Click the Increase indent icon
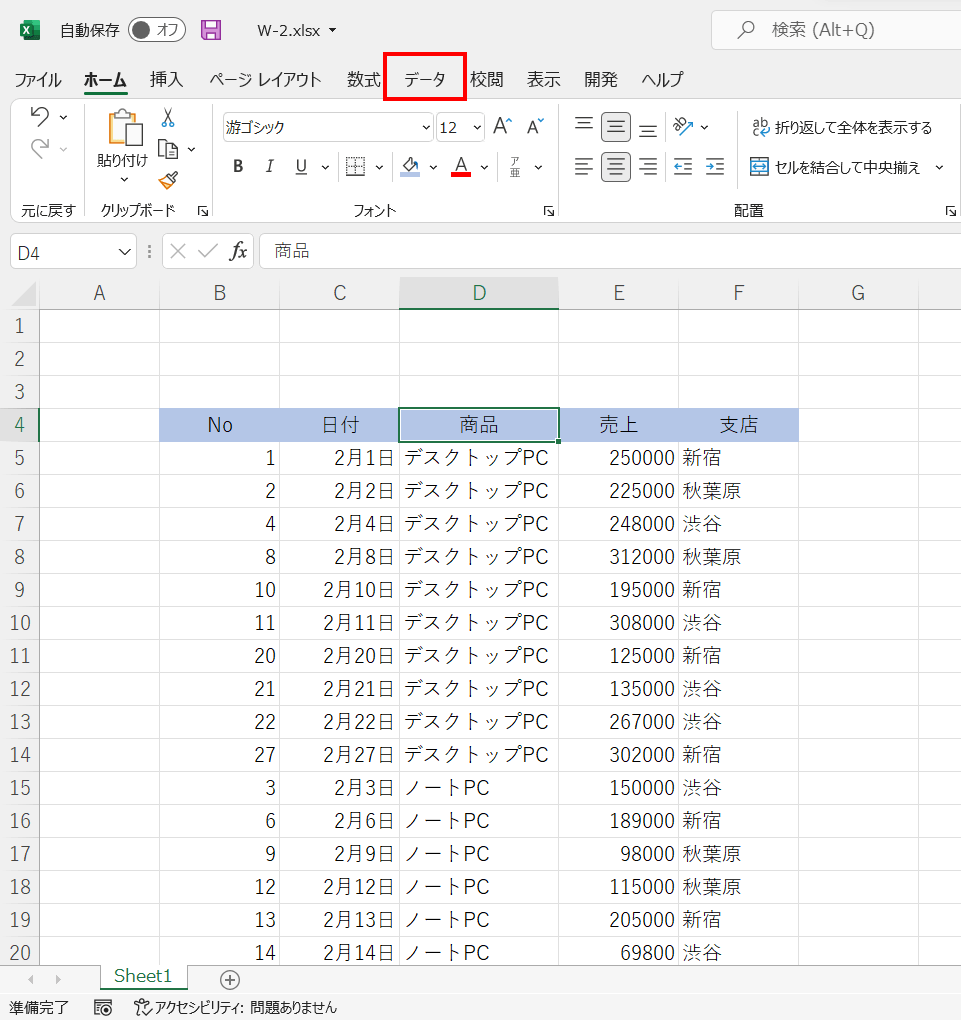 714,167
